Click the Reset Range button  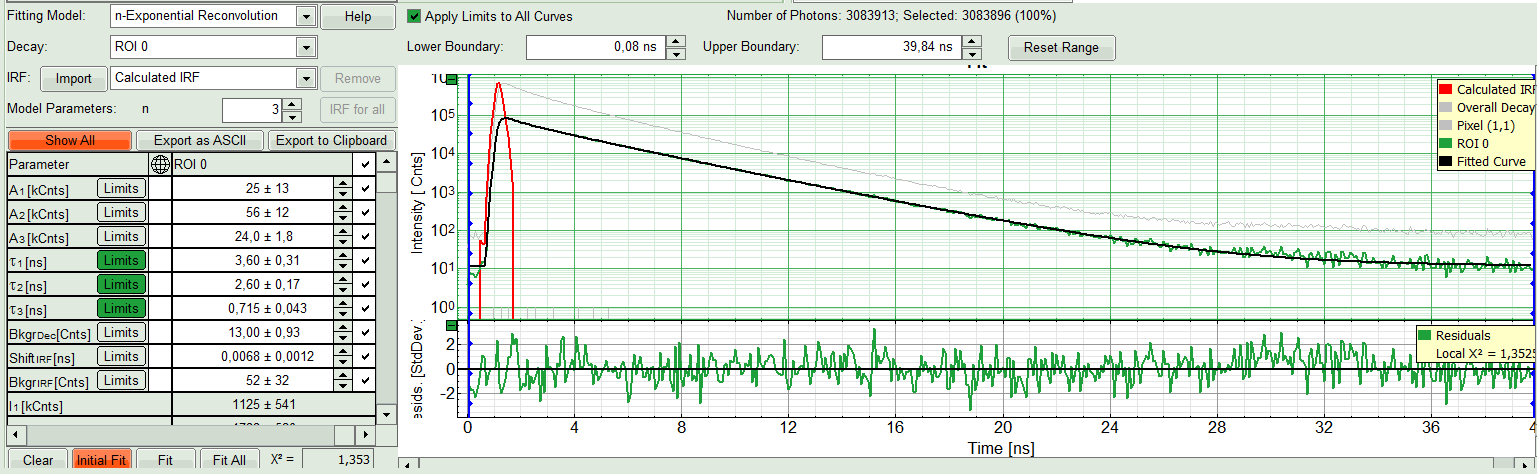[x=1061, y=48]
